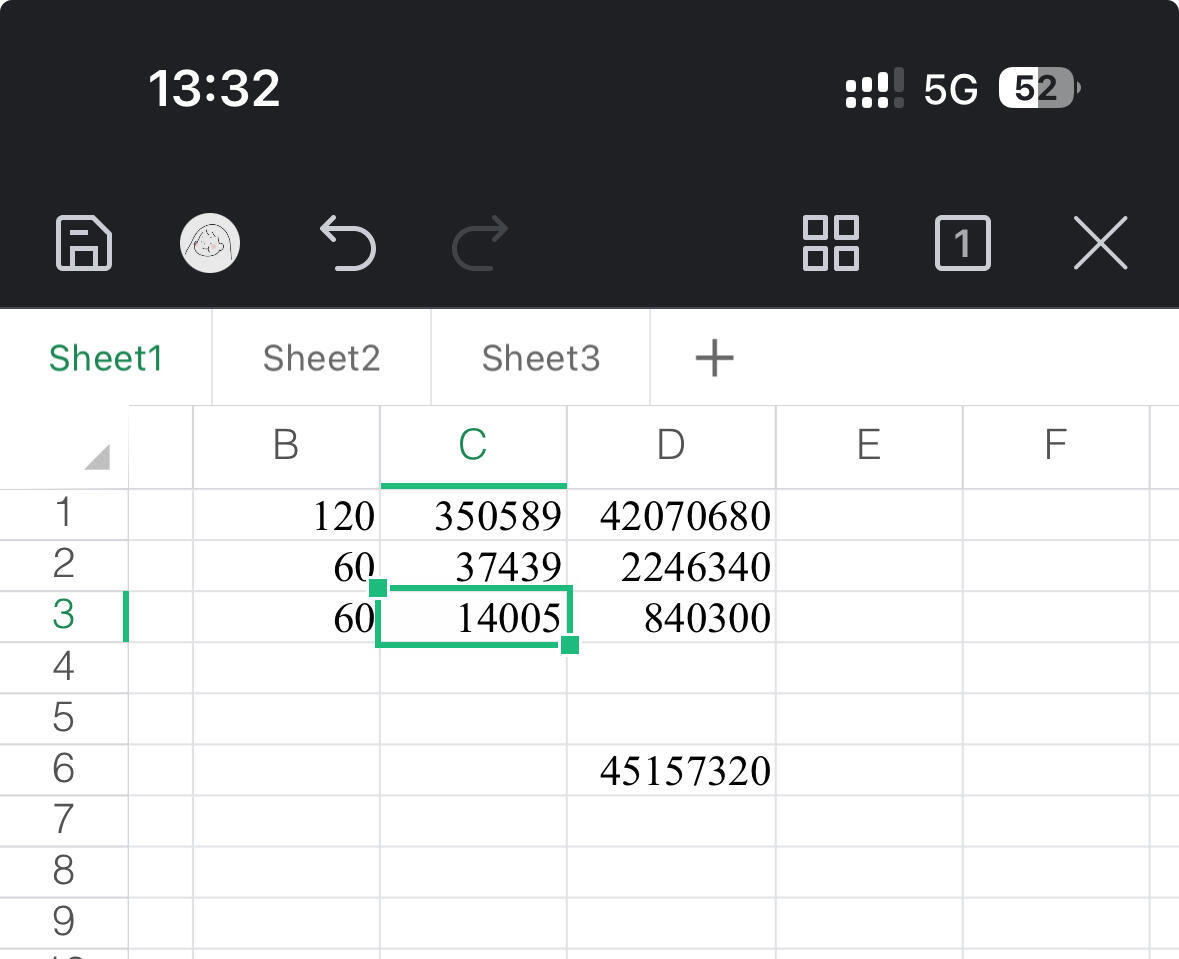1179x959 pixels.
Task: Select row 6 header
Action: [64, 769]
